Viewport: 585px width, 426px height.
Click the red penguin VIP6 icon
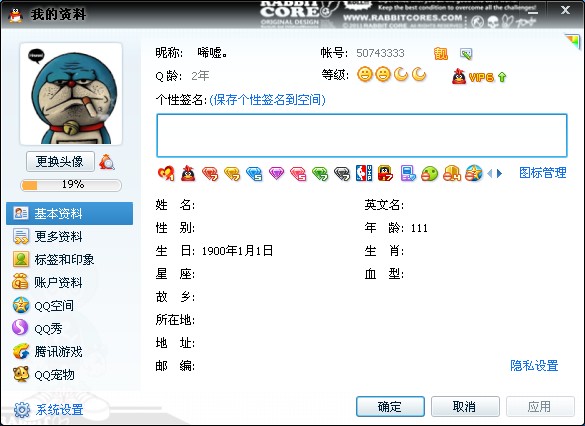pos(459,76)
